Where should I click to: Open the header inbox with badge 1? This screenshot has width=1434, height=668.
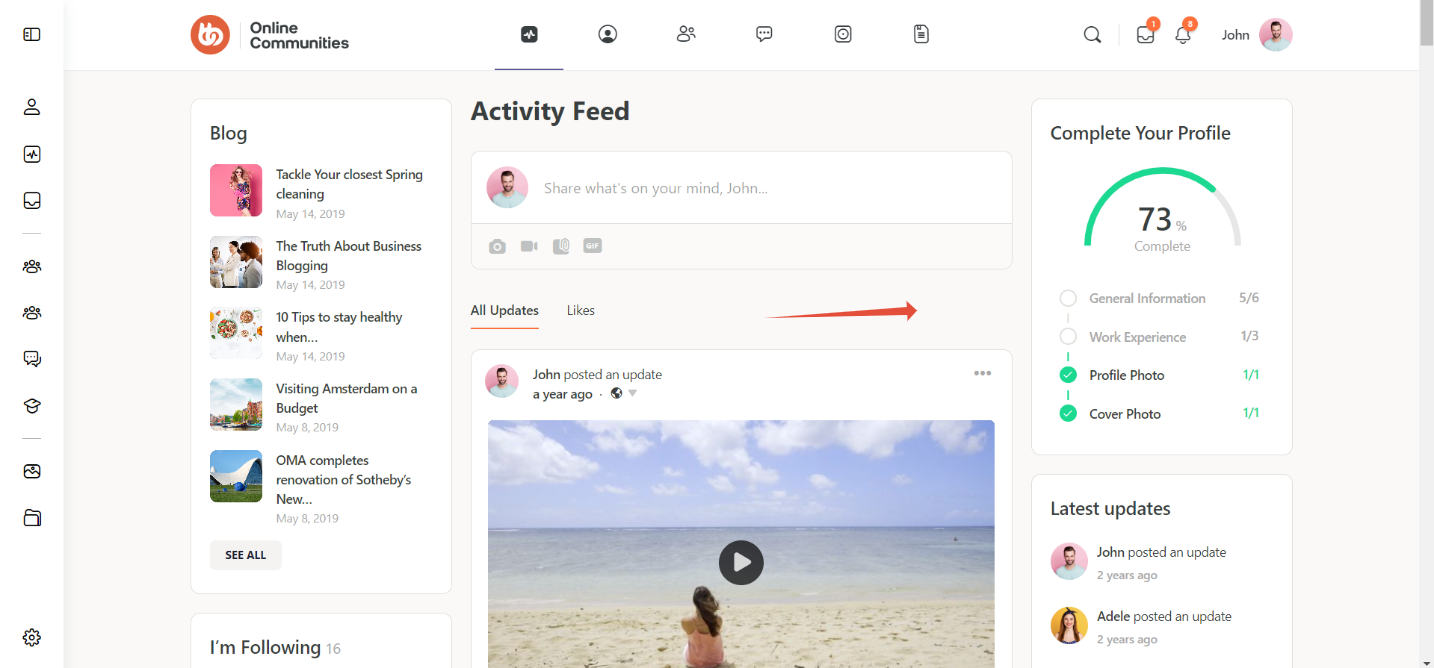click(1146, 35)
